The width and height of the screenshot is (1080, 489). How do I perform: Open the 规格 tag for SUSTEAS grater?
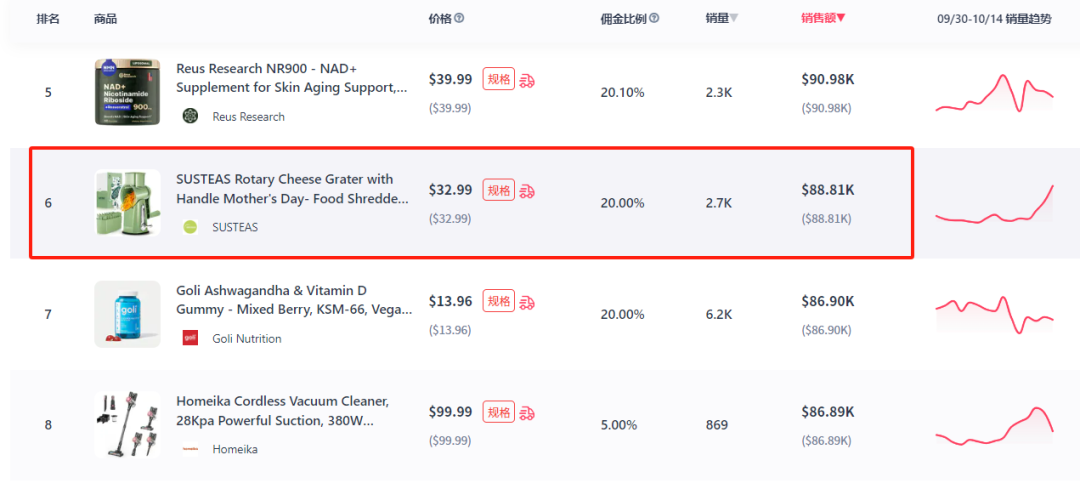click(499, 190)
